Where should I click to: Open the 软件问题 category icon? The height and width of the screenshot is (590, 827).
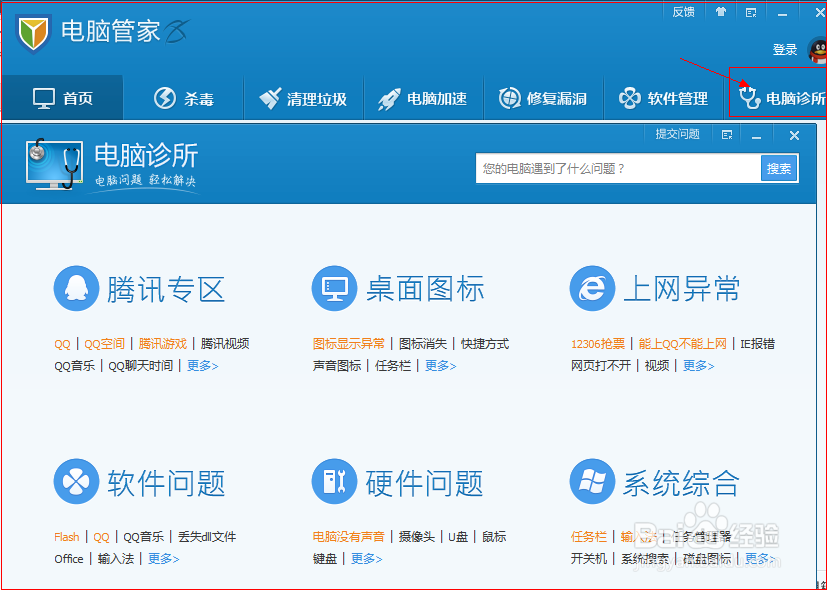tap(76, 481)
